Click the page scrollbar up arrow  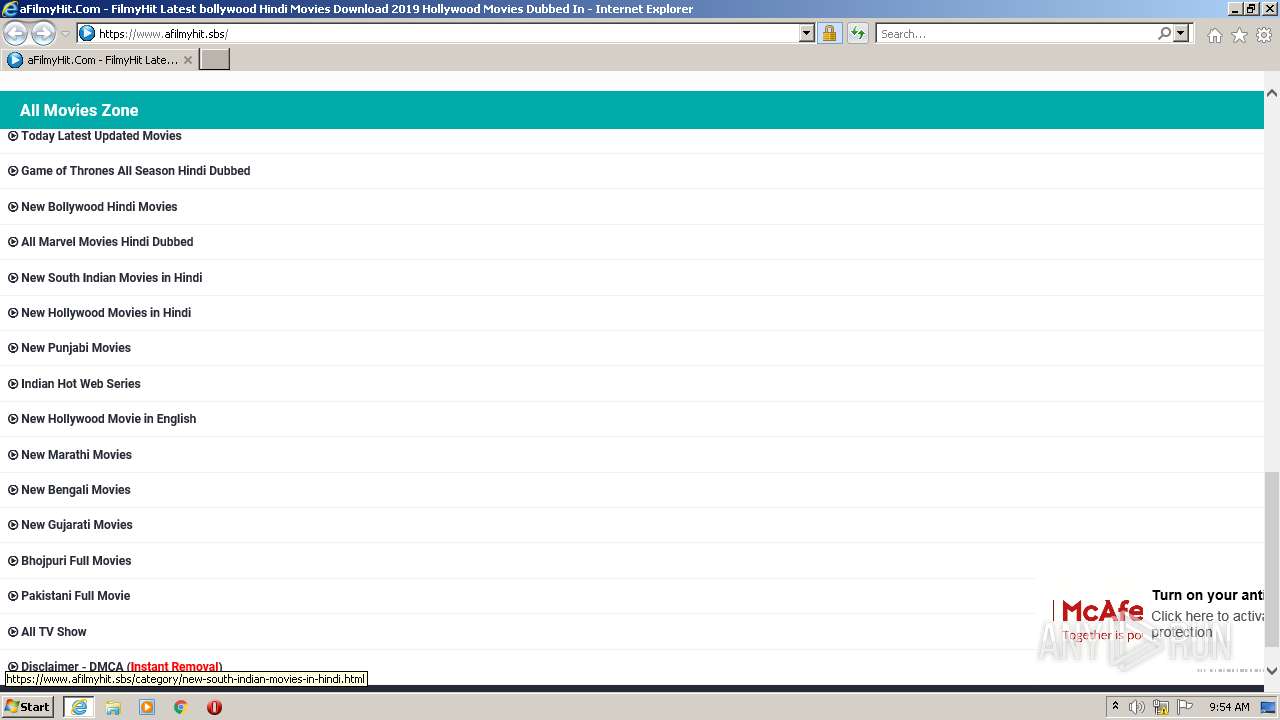click(x=1272, y=93)
